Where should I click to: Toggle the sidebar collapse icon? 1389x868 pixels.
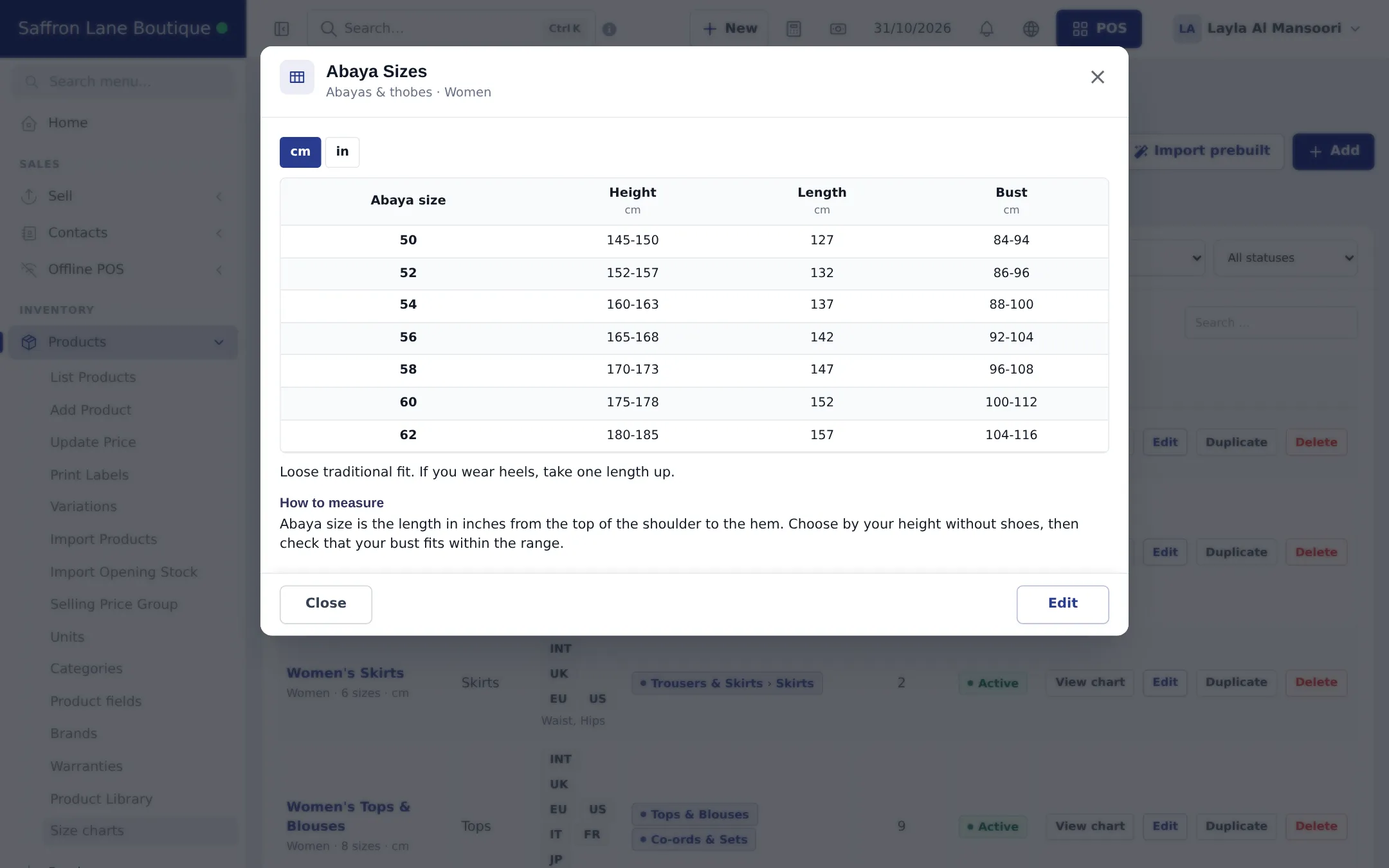(x=282, y=29)
